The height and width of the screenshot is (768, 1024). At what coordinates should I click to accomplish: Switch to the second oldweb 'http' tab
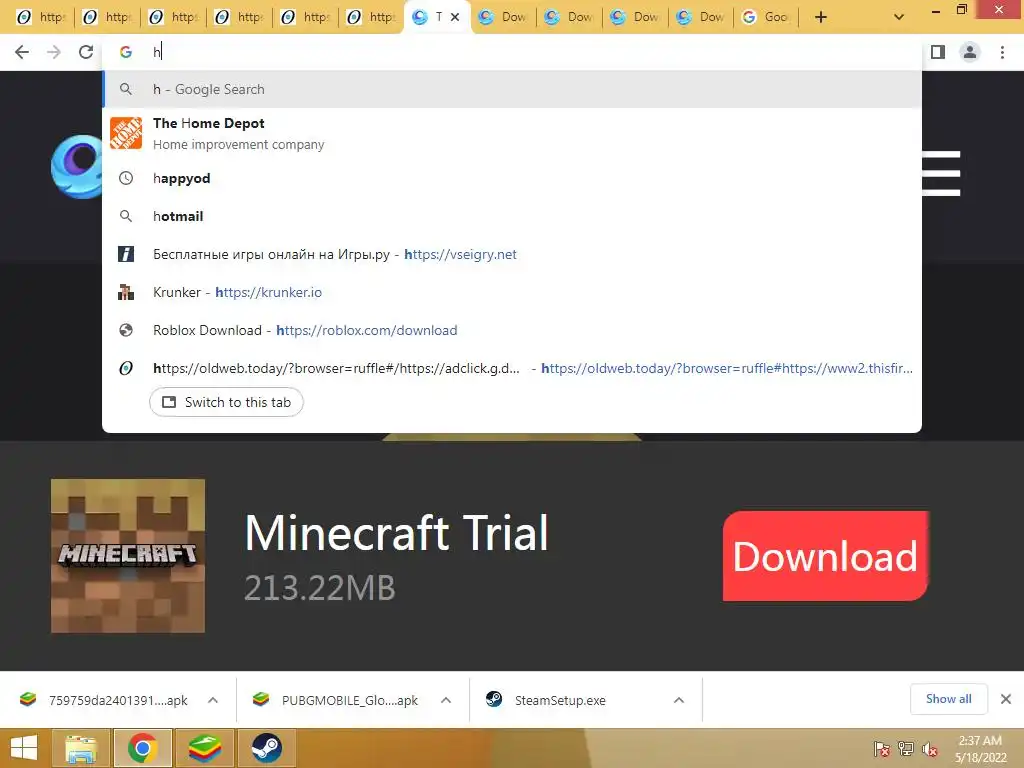(x=106, y=17)
